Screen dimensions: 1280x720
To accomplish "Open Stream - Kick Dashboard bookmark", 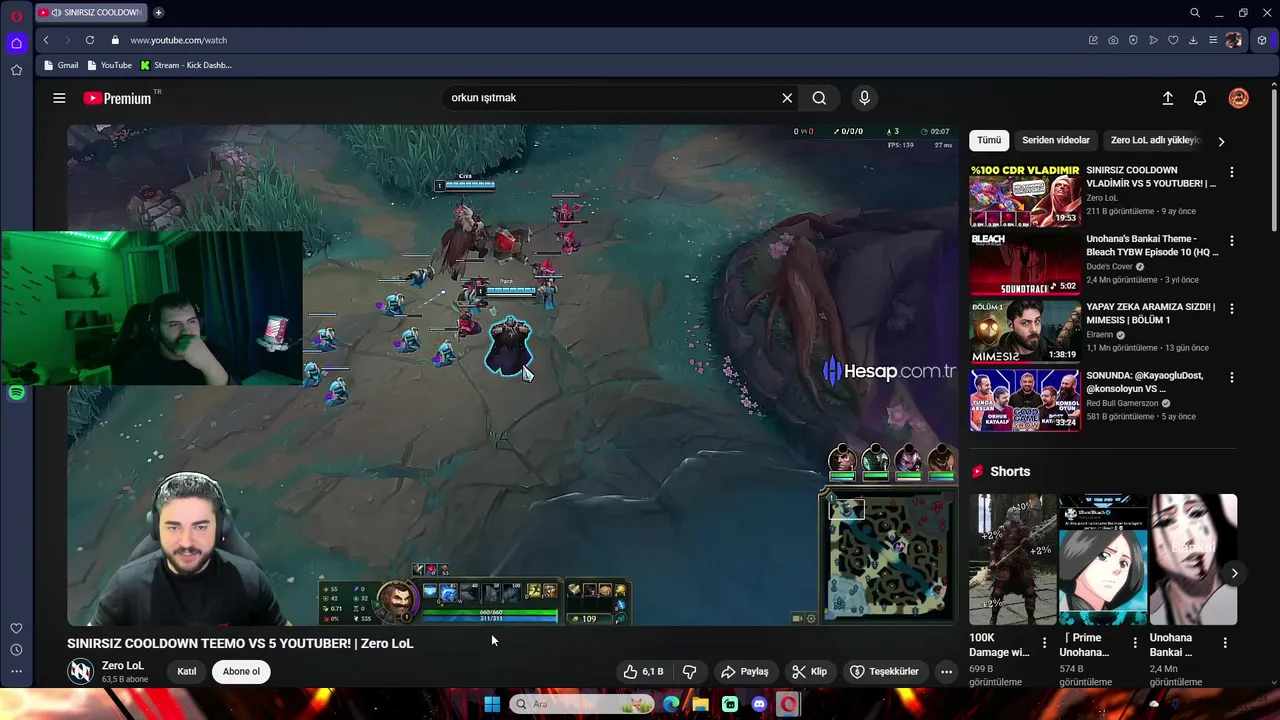I will [186, 65].
